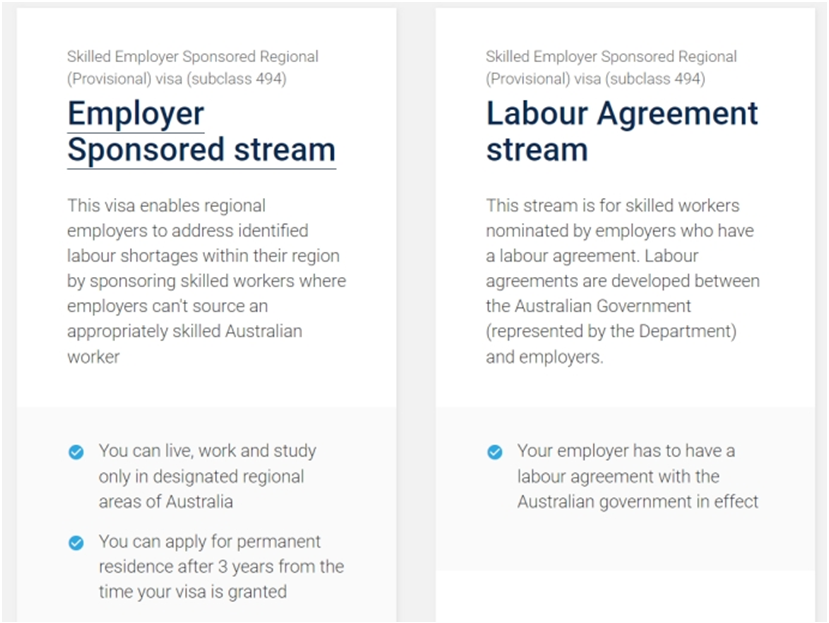Click the right card's subclass 494 subtitle
The width and height of the screenshot is (829, 623).
(612, 68)
